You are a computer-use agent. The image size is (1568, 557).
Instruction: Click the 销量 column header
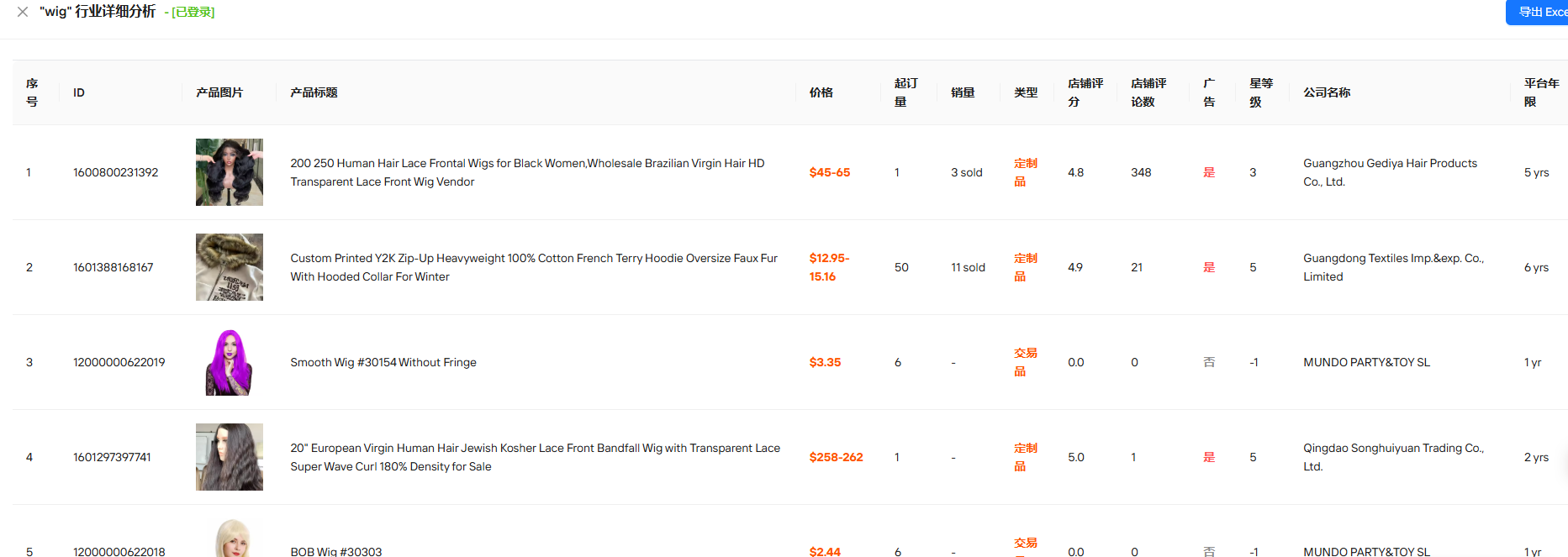pos(963,92)
